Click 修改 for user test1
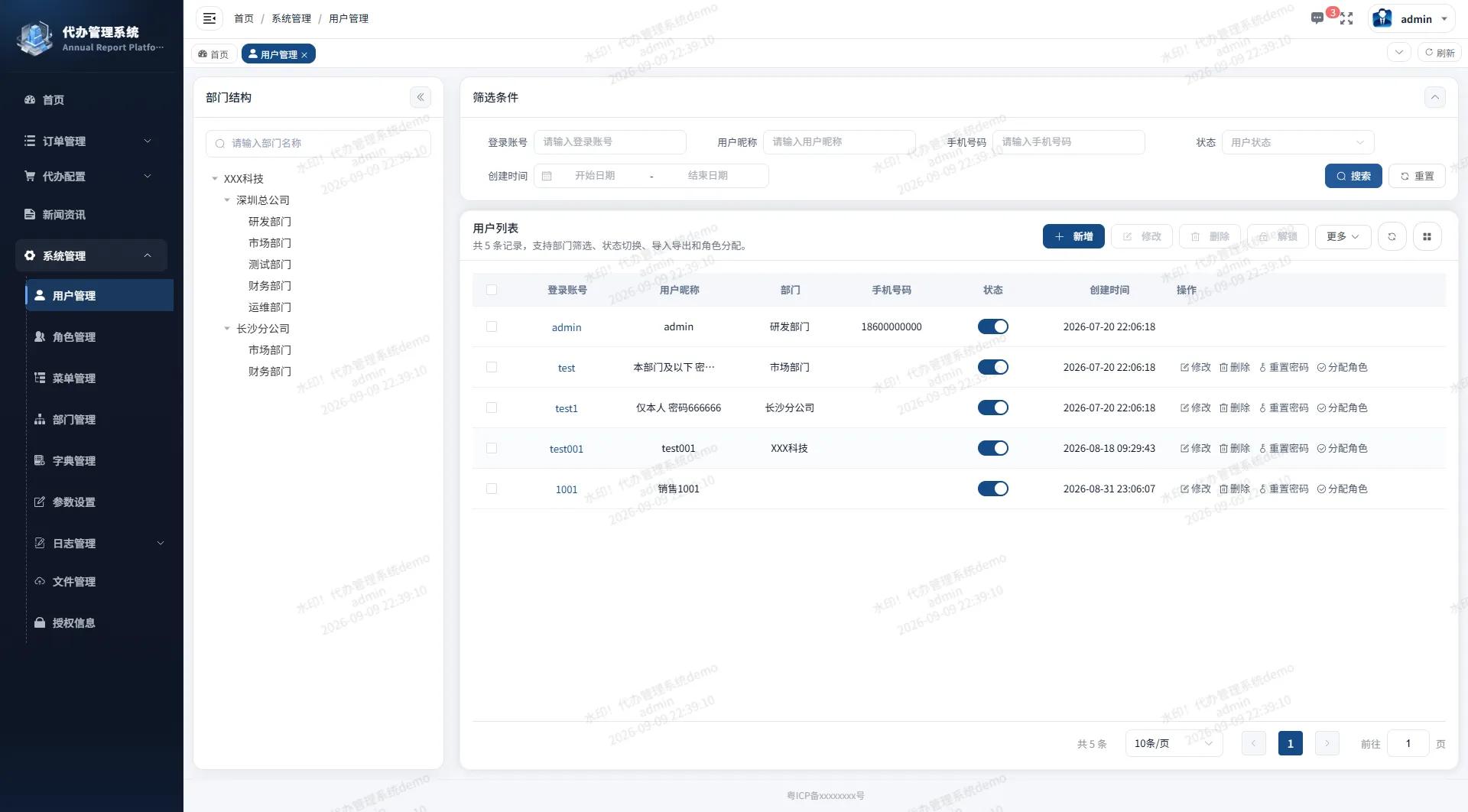The width and height of the screenshot is (1468, 812). coord(1196,408)
